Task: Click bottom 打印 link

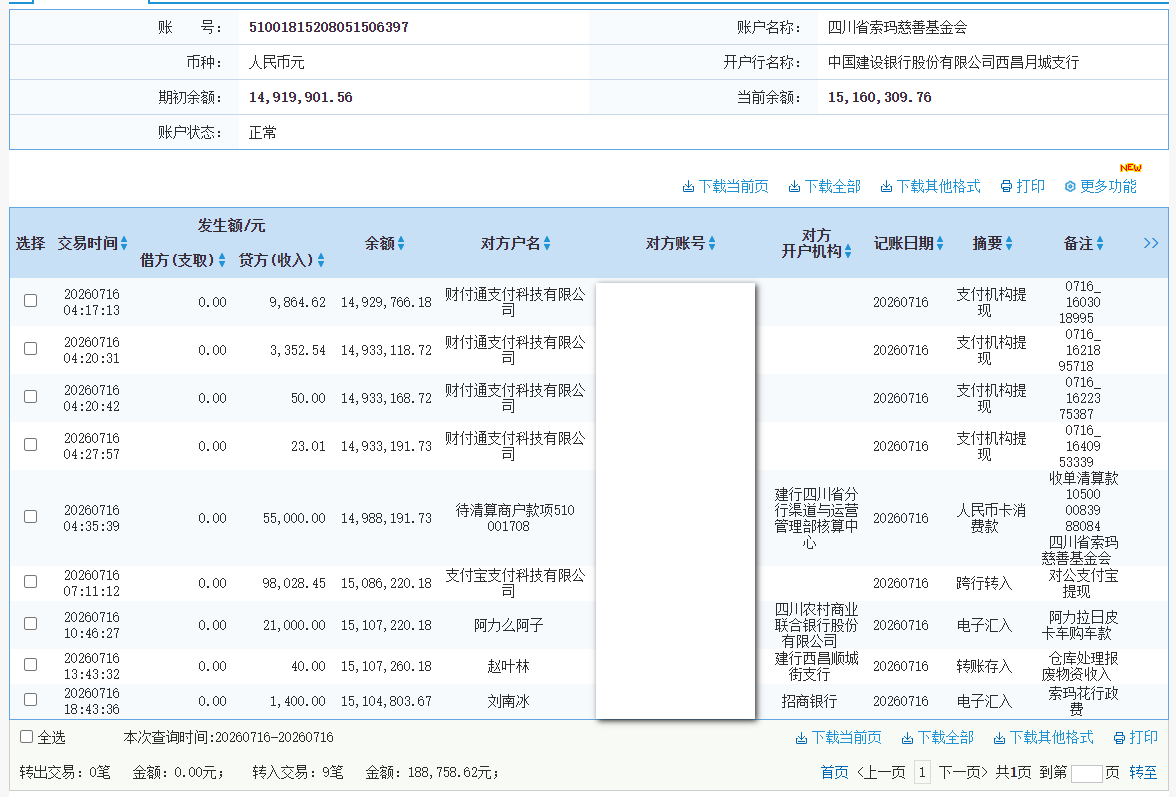Action: [x=1144, y=738]
